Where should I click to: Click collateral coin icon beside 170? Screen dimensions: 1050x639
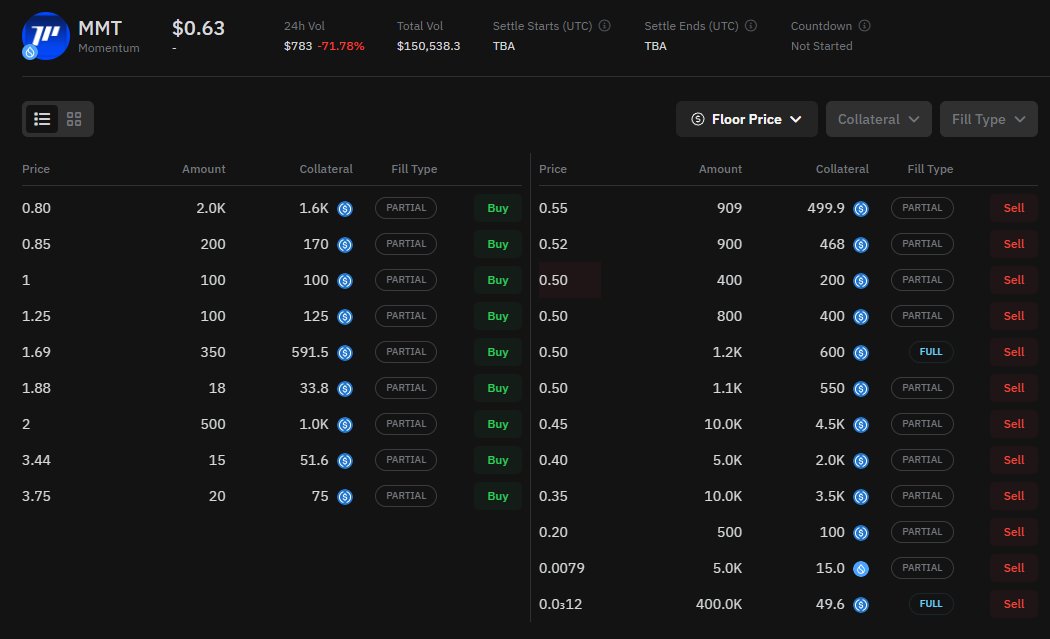(x=345, y=245)
